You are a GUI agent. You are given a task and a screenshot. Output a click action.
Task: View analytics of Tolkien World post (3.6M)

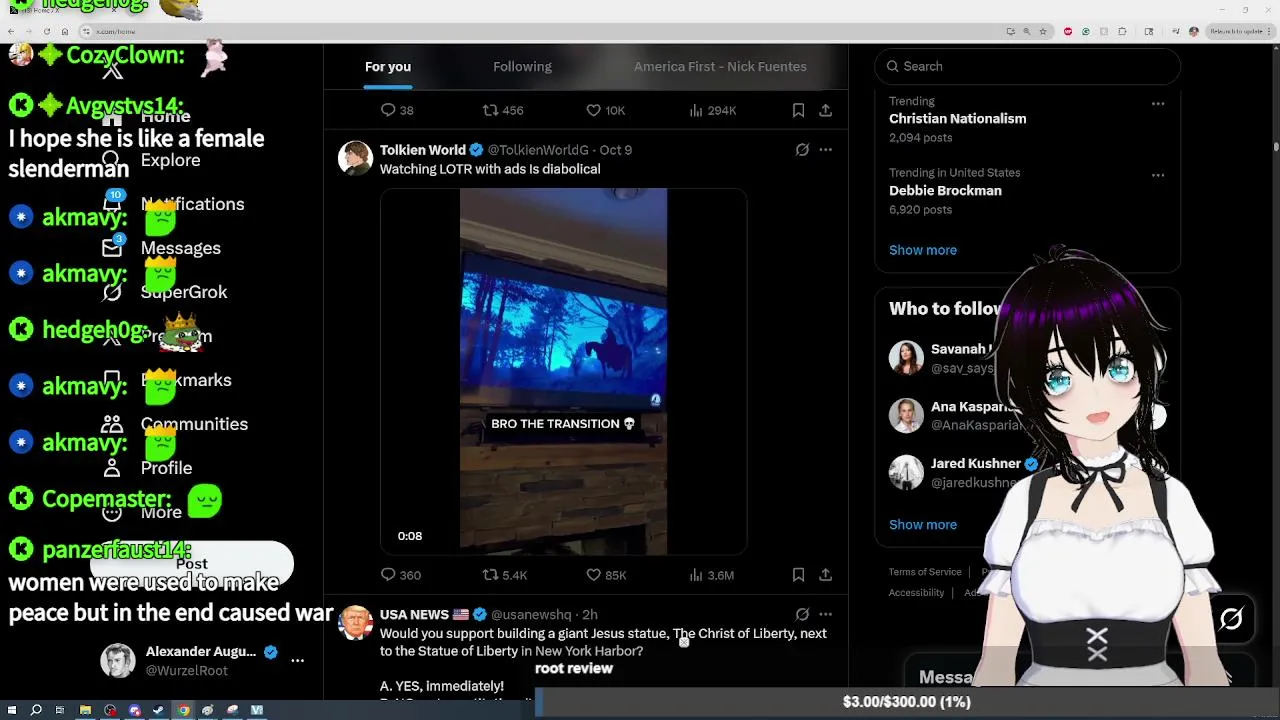click(x=712, y=575)
